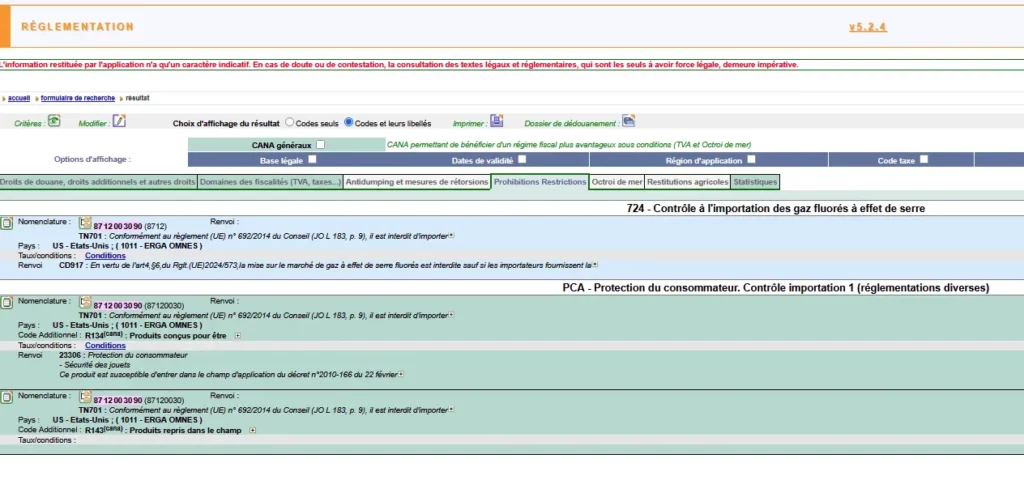Screen dimensions: 1024x480
Task: Click the Imprimer print icon
Action: pyautogui.click(x=496, y=121)
